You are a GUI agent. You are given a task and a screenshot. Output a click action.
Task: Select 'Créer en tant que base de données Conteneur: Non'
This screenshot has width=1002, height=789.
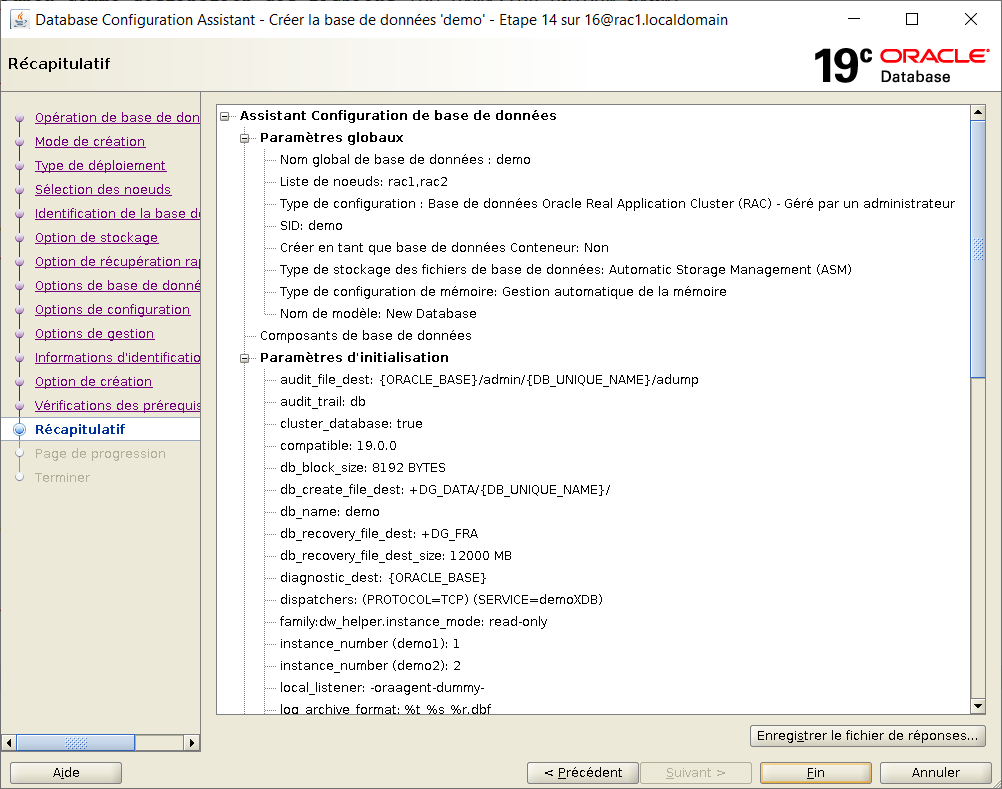pyautogui.click(x=444, y=248)
